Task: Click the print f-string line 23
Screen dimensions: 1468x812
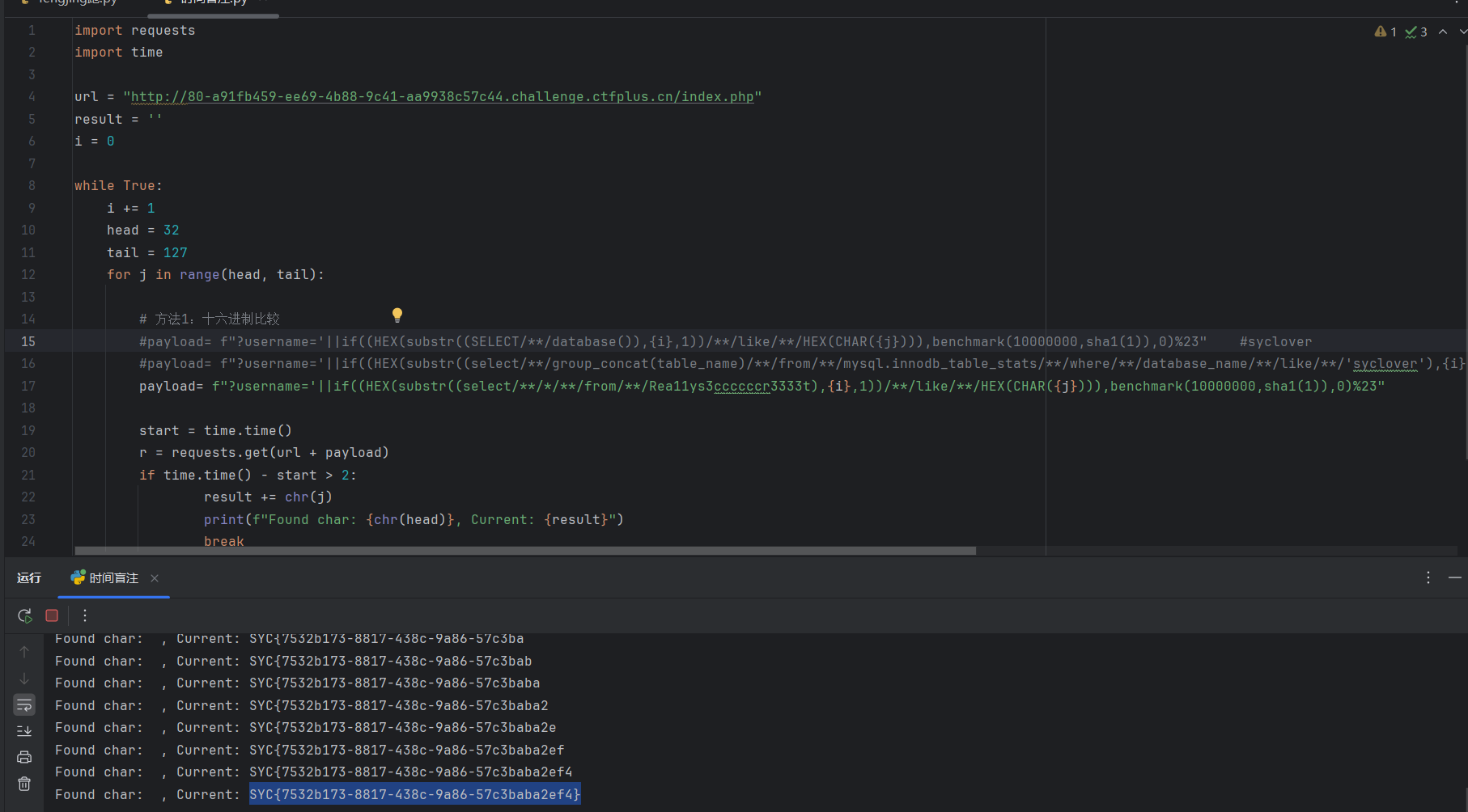Action: [414, 519]
